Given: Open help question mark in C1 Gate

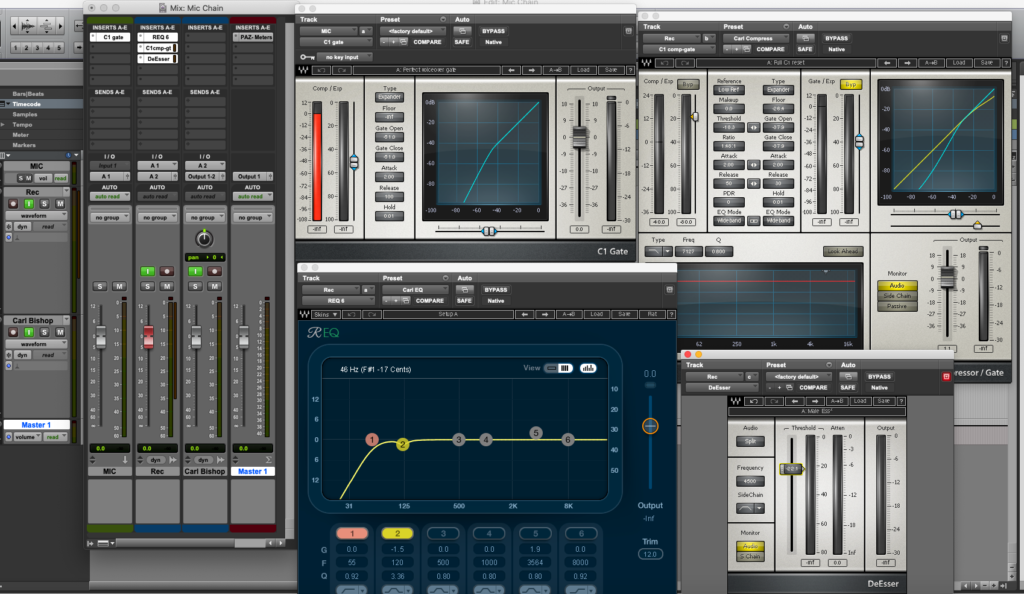Looking at the screenshot, I should 630,70.
